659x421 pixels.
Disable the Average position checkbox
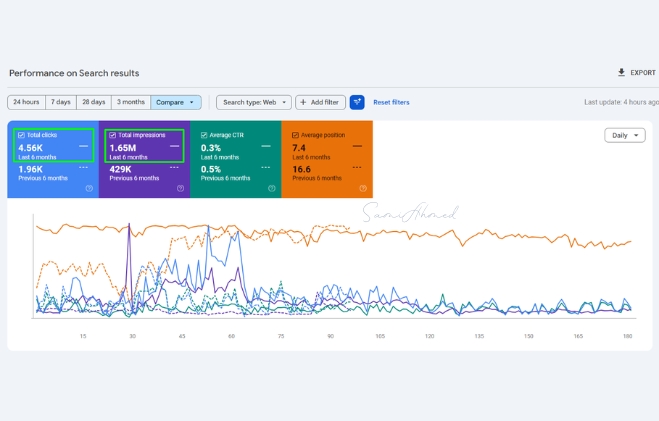tap(295, 135)
